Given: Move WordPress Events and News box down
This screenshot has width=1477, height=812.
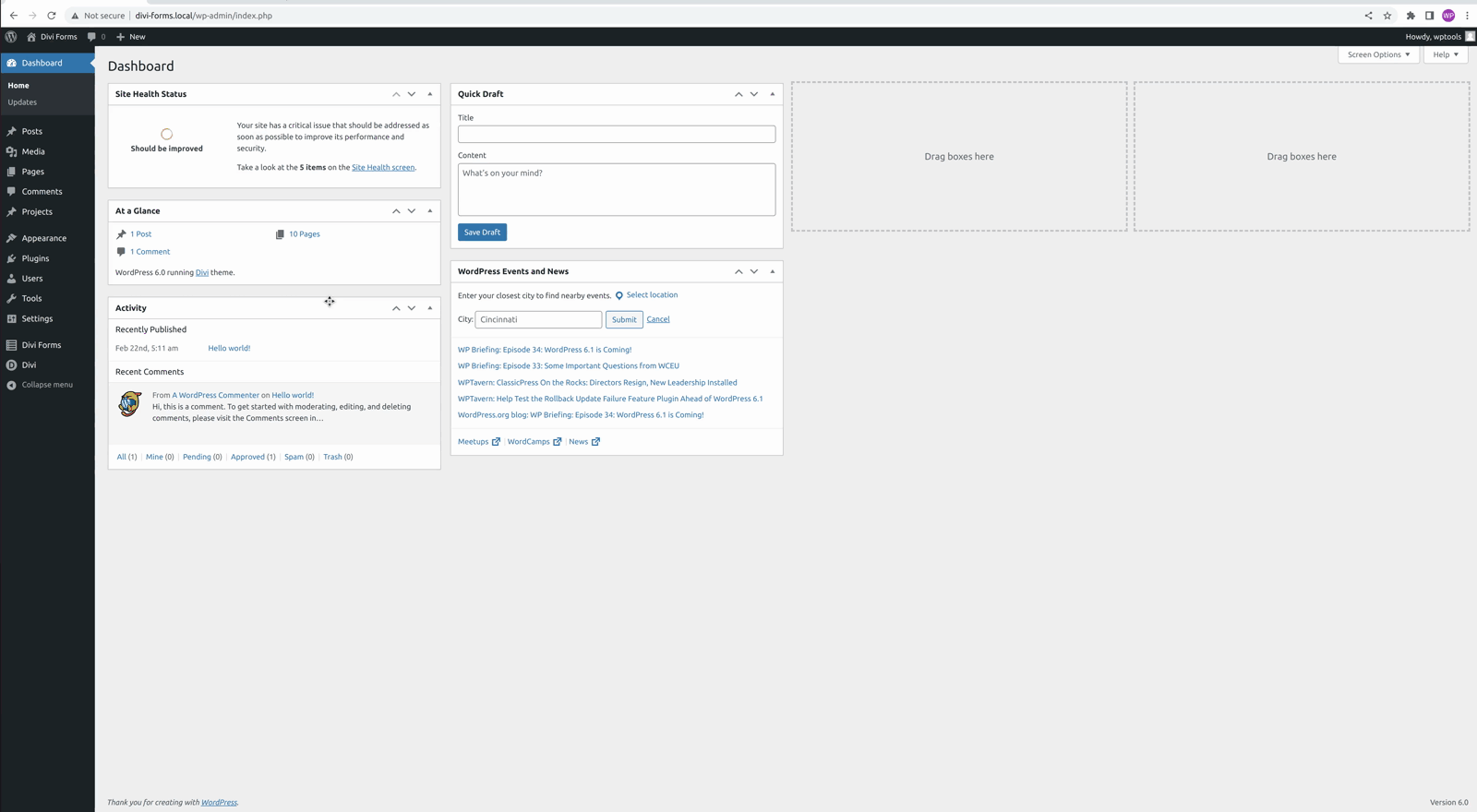Looking at the screenshot, I should (x=754, y=271).
